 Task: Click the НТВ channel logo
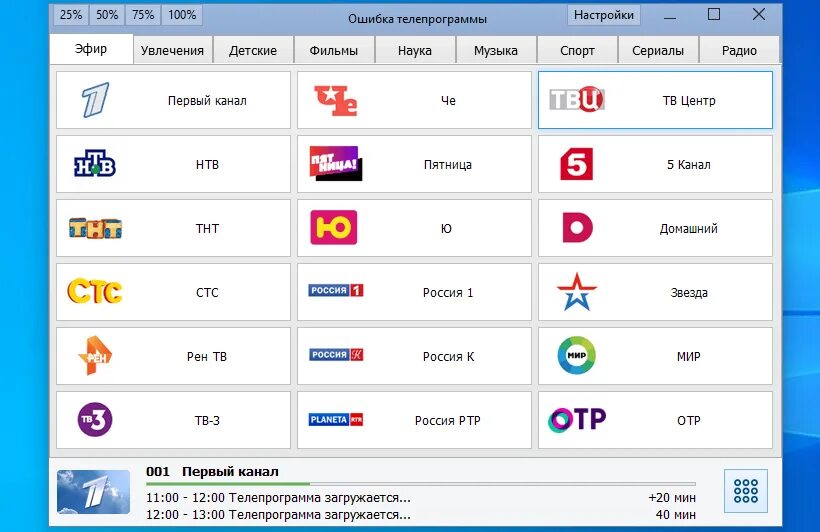95,163
